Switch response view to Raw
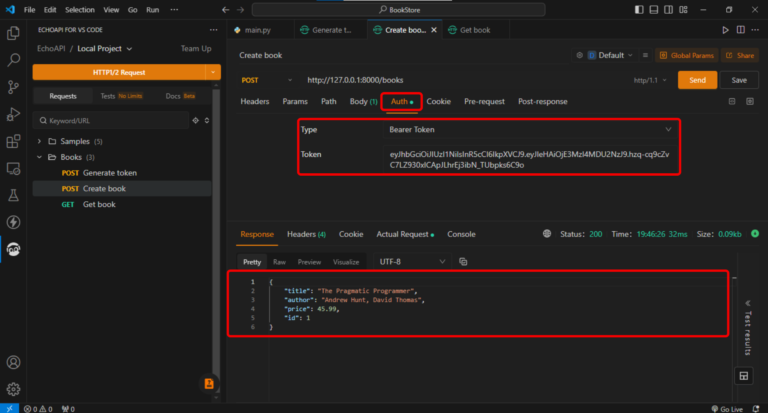Viewport: 768px width, 413px height. pyautogui.click(x=280, y=262)
